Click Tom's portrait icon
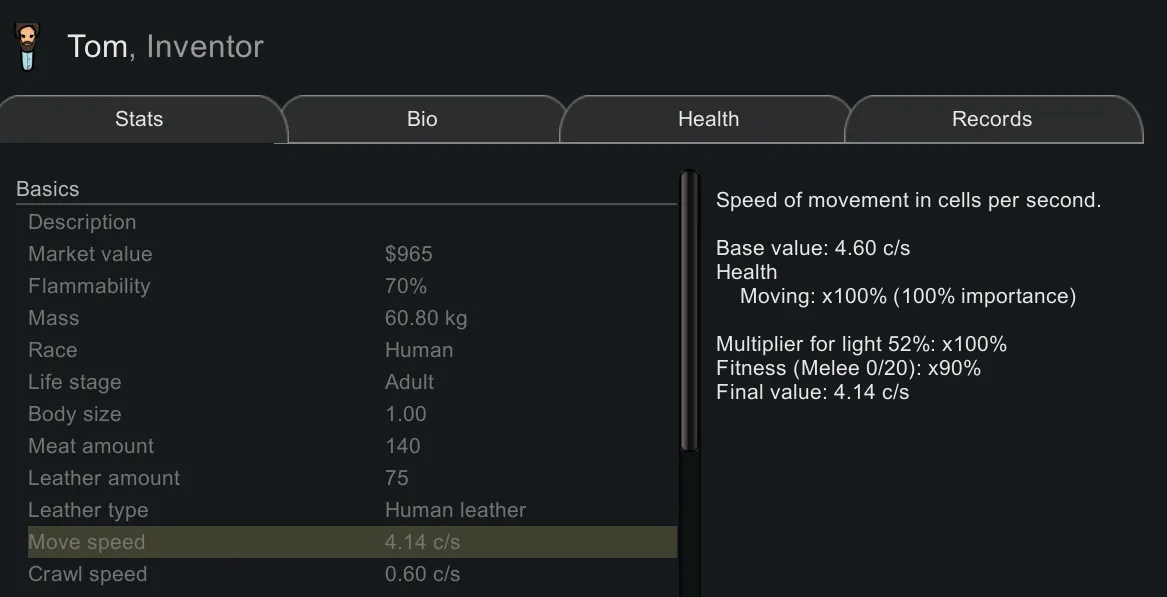 (27, 47)
